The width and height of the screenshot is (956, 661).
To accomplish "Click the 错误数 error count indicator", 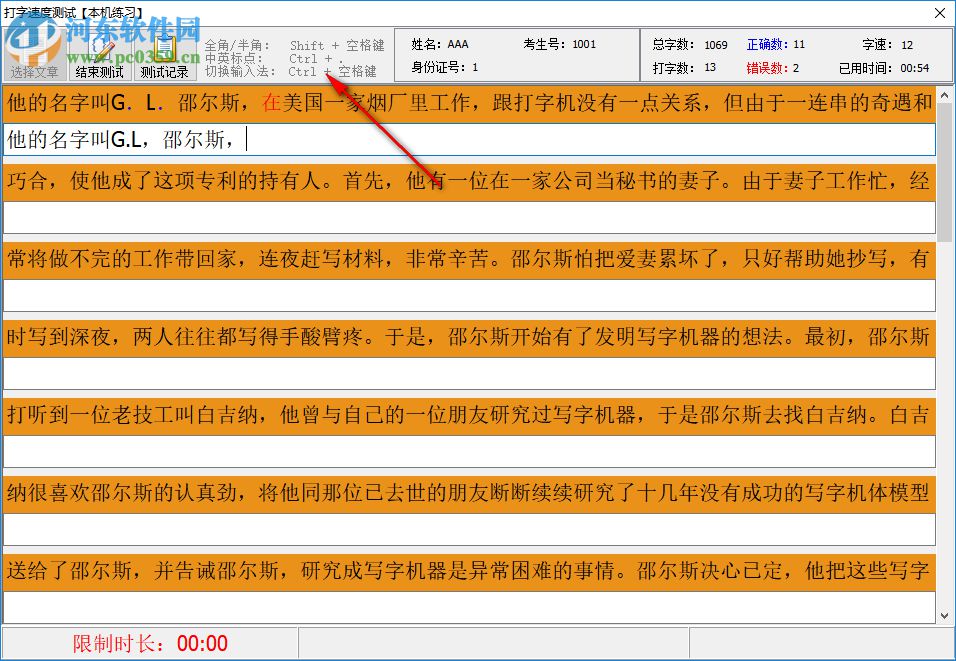I will point(774,68).
